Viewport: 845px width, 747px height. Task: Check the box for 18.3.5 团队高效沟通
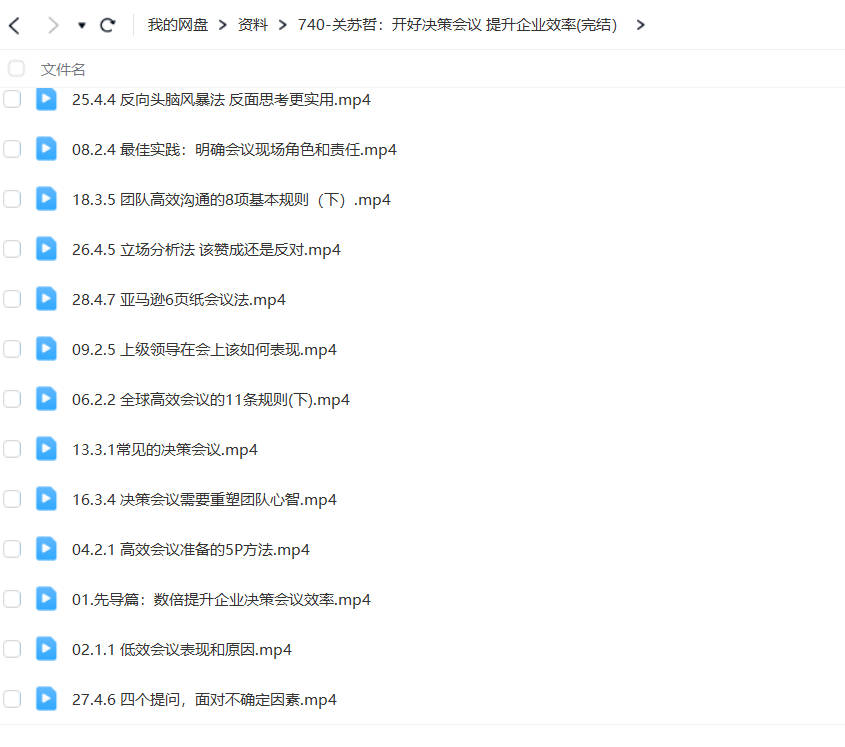pos(12,199)
